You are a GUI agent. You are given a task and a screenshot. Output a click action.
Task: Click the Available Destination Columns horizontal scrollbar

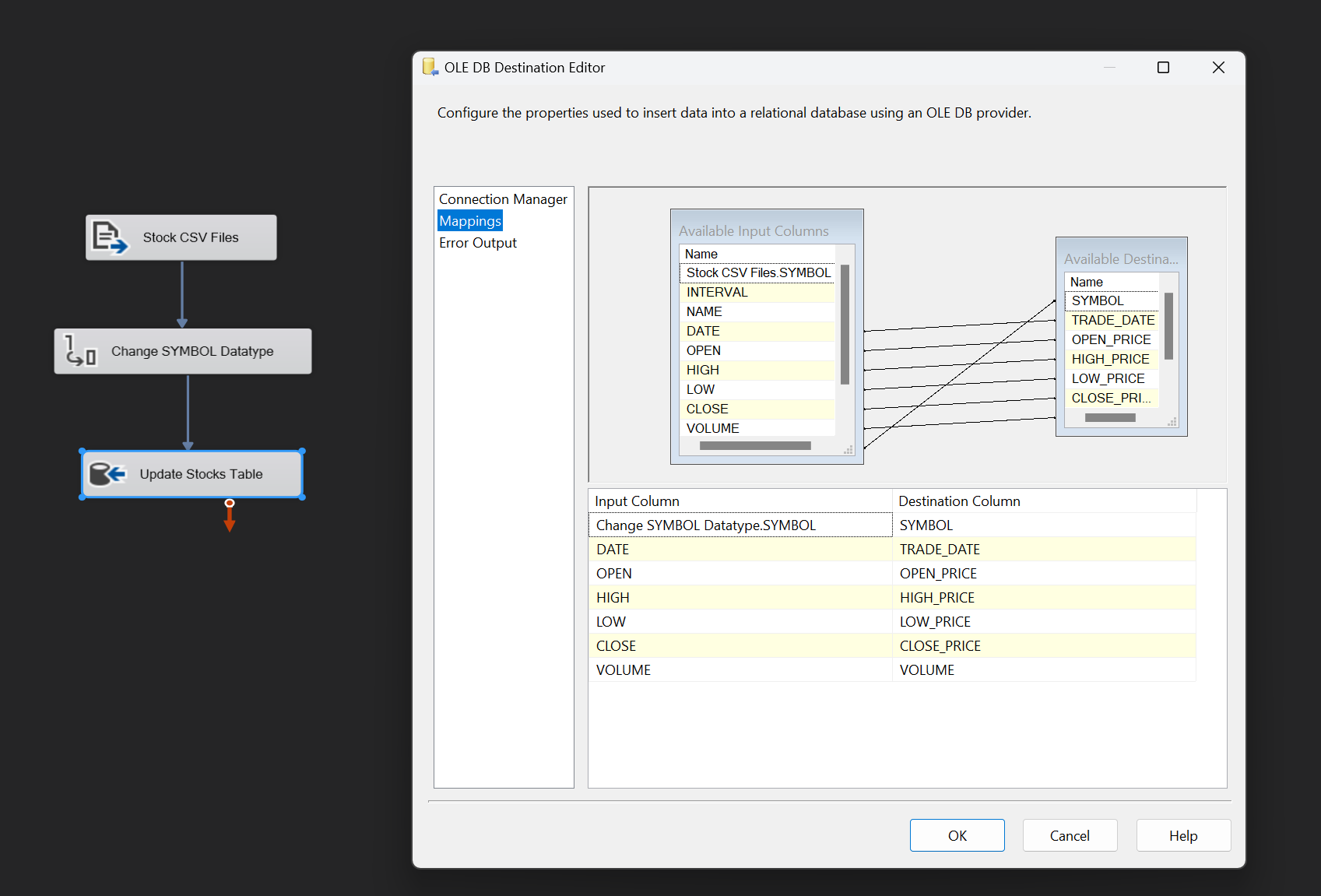click(1110, 418)
